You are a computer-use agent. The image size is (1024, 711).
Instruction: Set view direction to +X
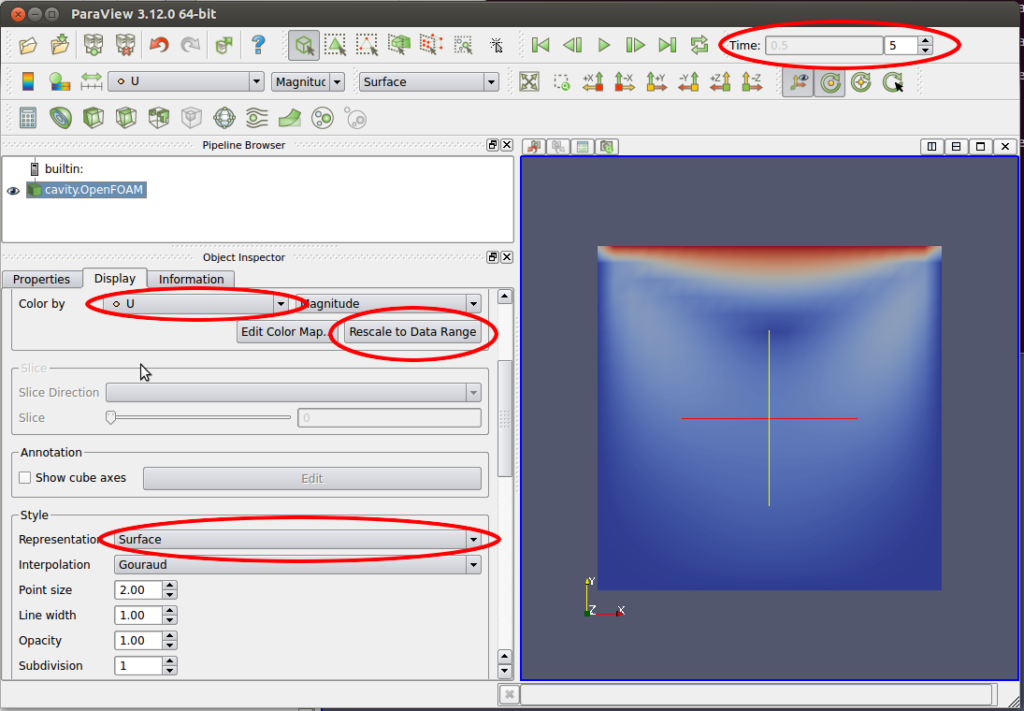pyautogui.click(x=593, y=82)
